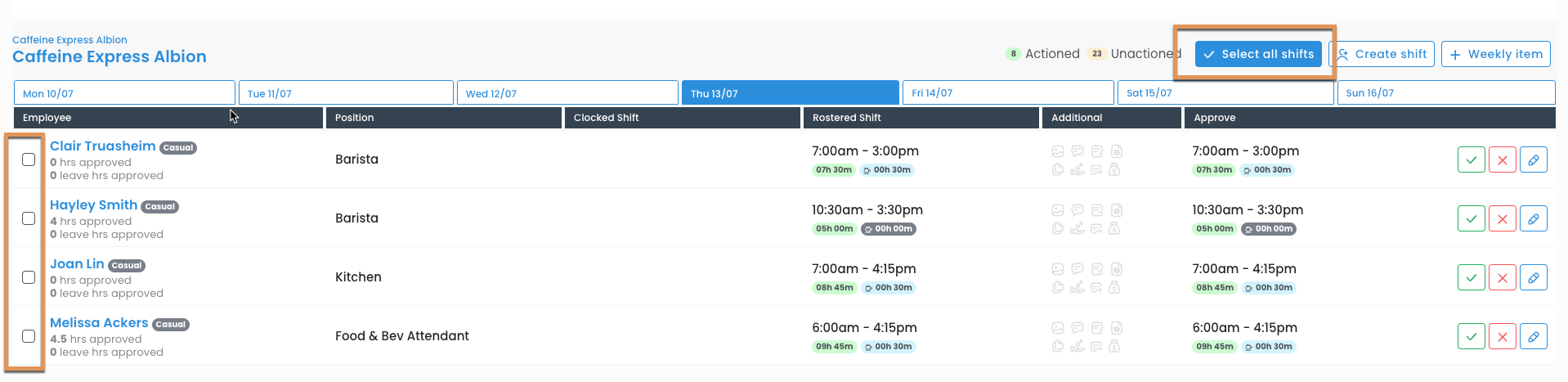Image resolution: width=1568 pixels, height=382 pixels.
Task: Check the box beside Joan Lin
Action: pos(29,277)
